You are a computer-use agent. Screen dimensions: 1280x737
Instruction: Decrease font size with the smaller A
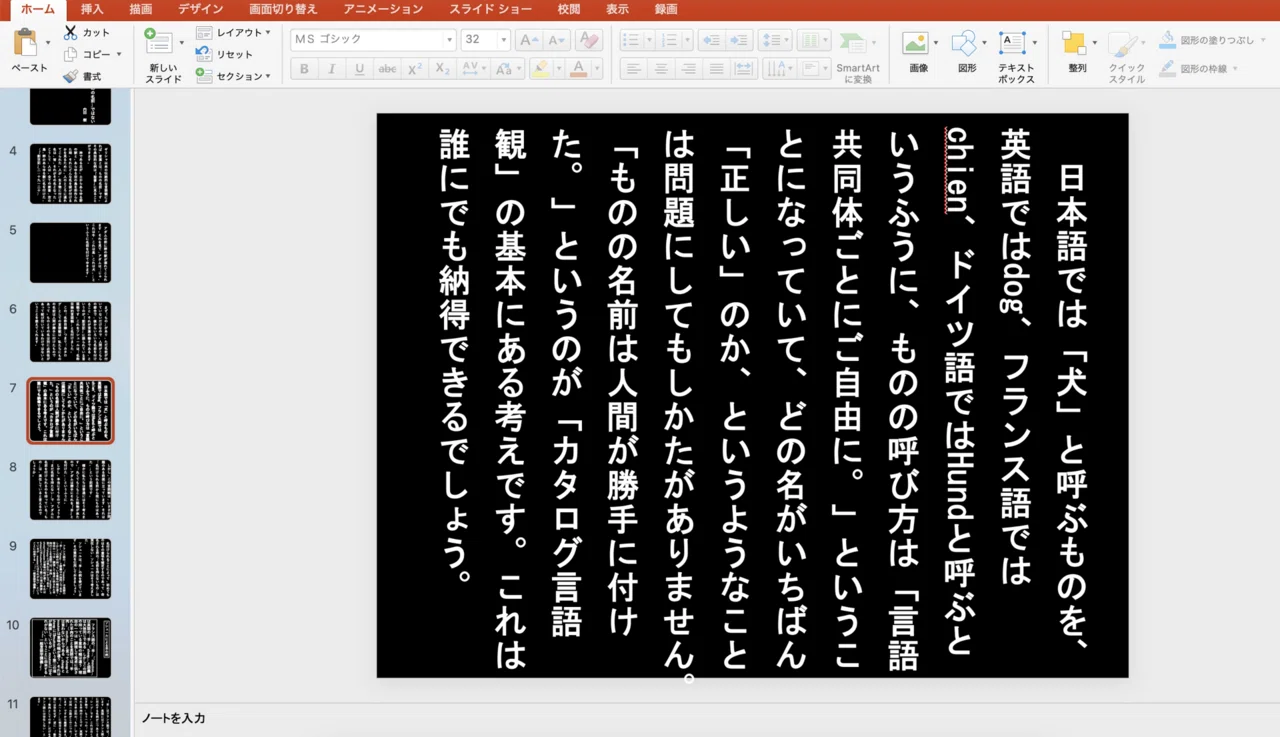556,40
